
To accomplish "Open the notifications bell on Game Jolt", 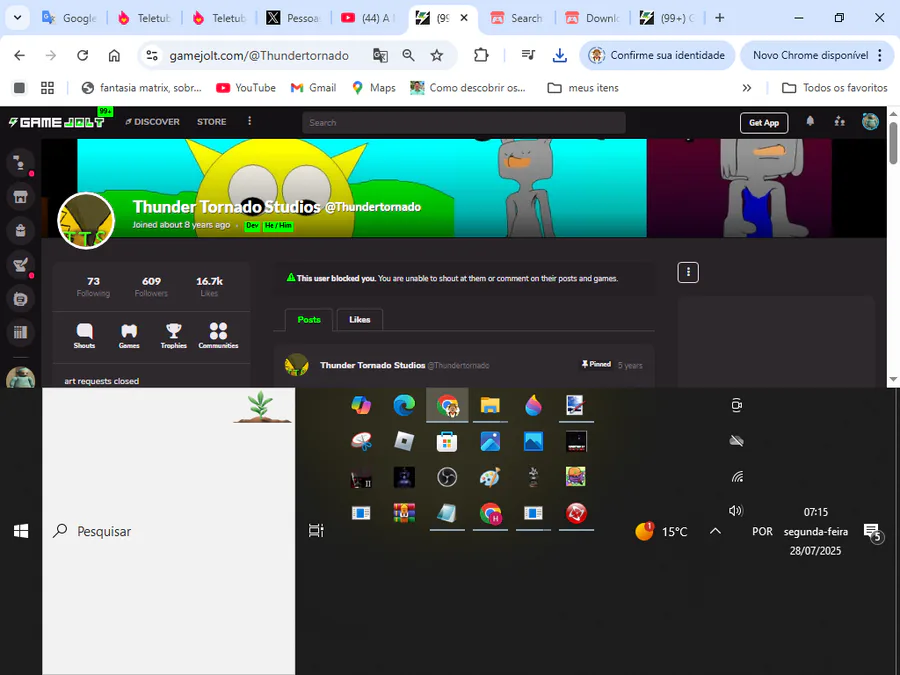I will (810, 122).
